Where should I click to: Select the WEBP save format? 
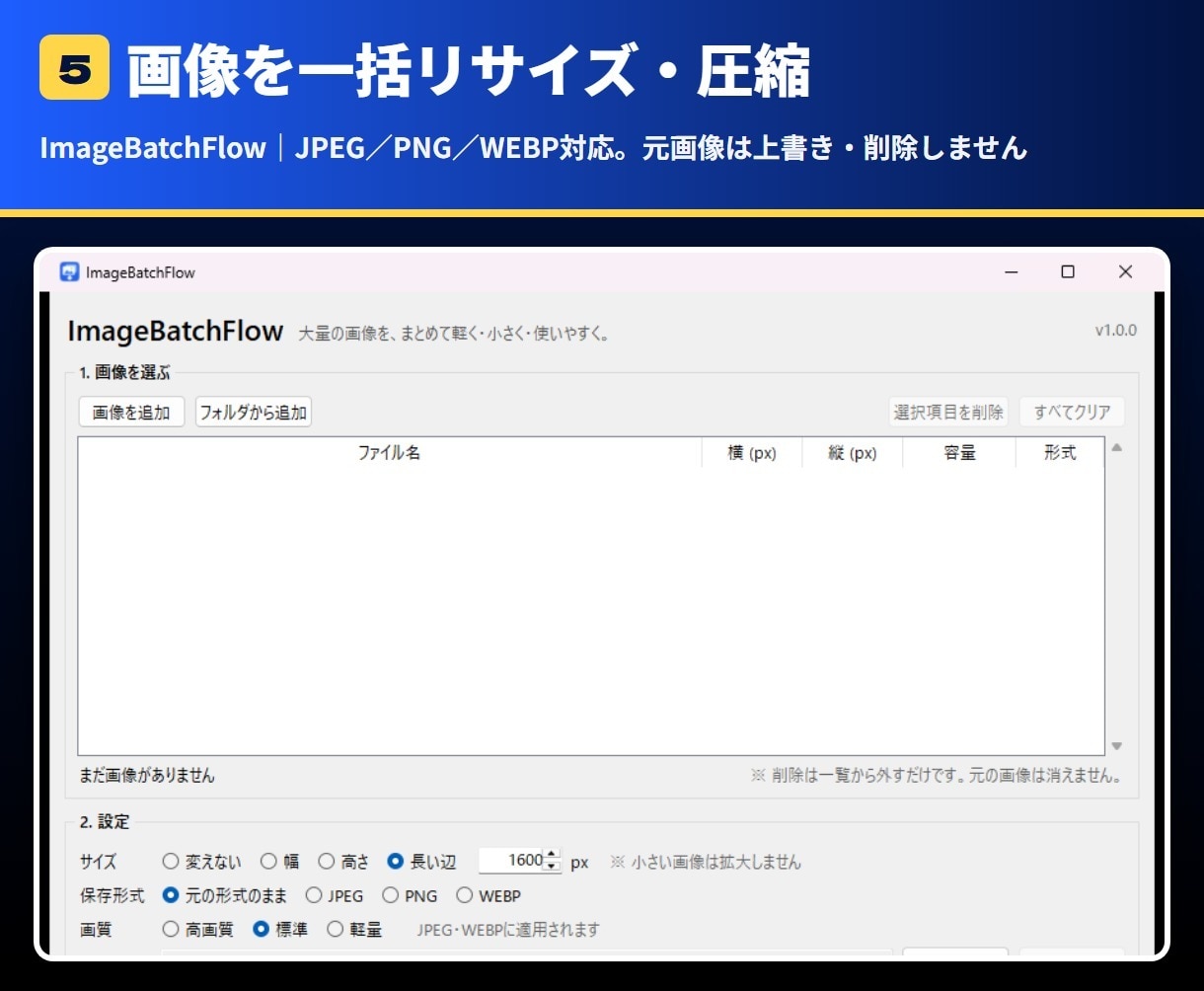(489, 896)
